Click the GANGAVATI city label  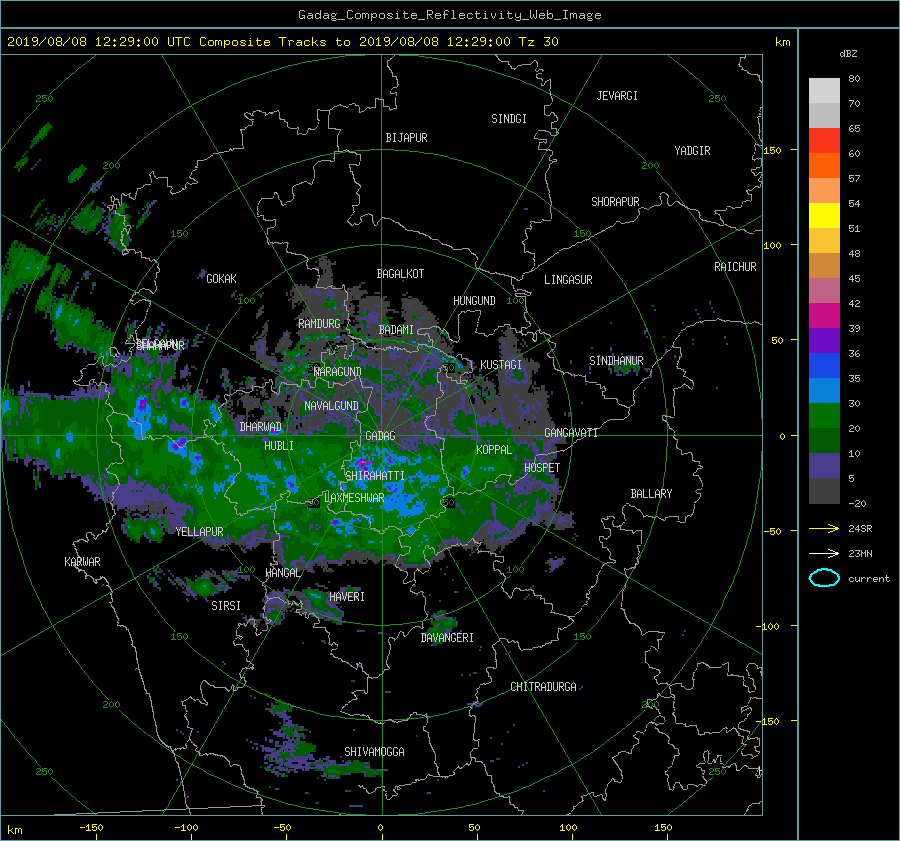[x=571, y=433]
